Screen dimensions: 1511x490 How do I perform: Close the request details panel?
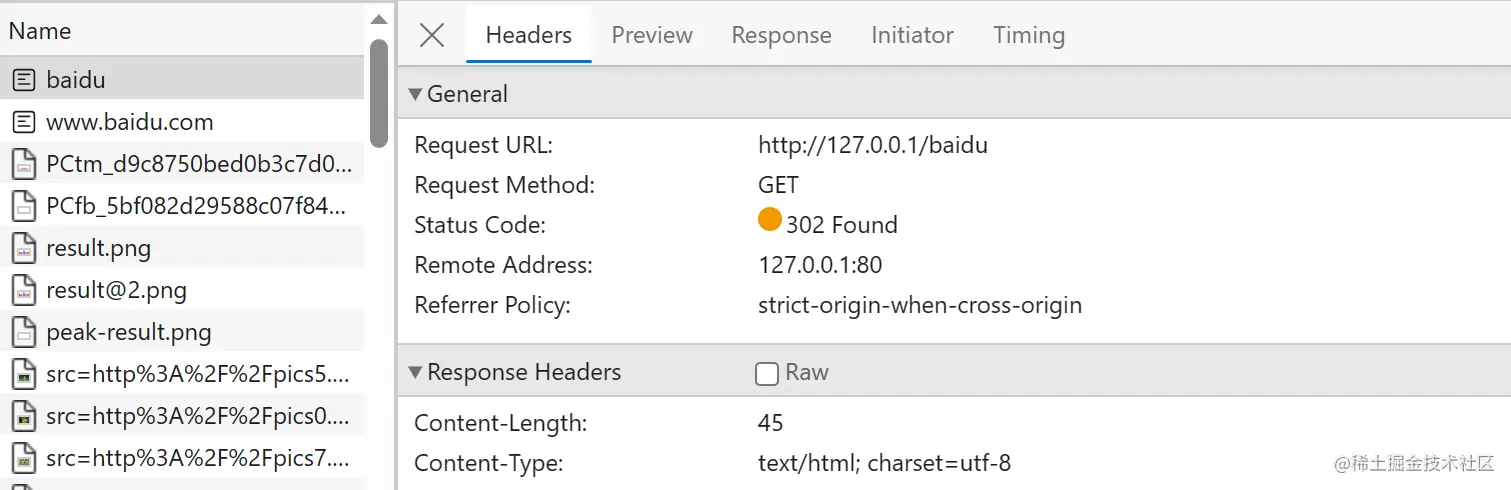pos(432,35)
